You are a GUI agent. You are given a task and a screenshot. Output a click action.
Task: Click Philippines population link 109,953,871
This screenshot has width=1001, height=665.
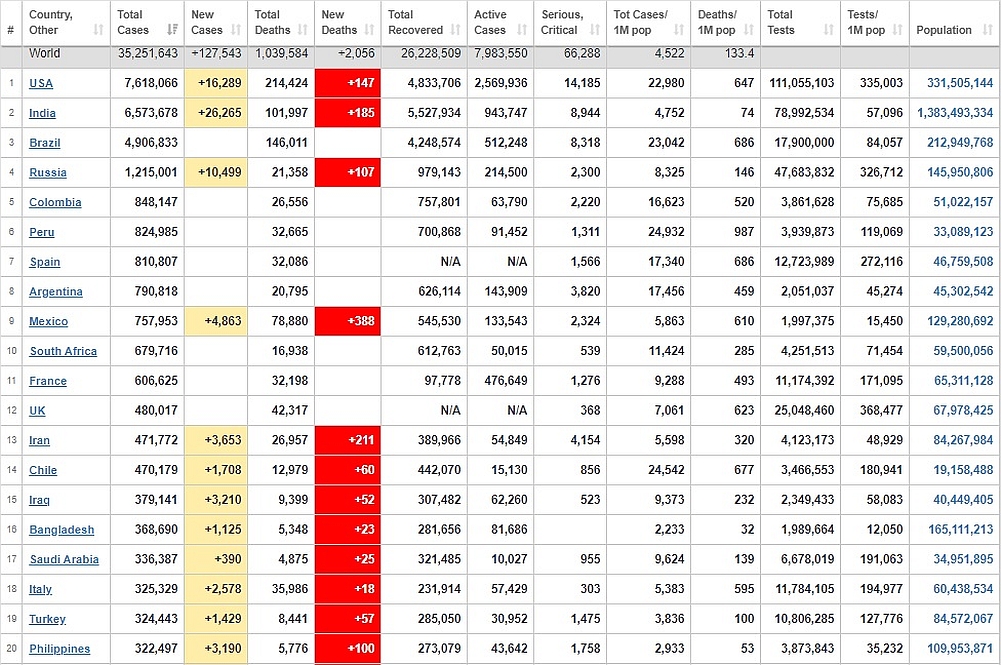[x=960, y=649]
